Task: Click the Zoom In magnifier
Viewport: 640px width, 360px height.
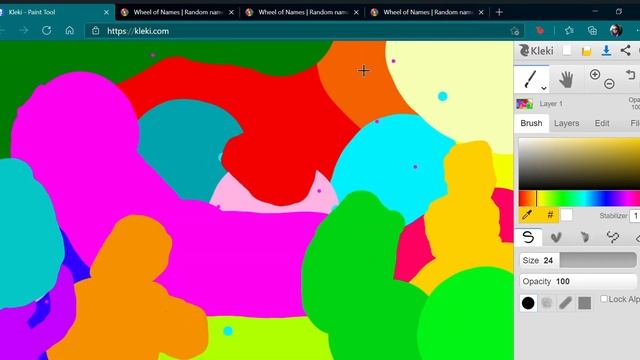Action: [x=595, y=74]
